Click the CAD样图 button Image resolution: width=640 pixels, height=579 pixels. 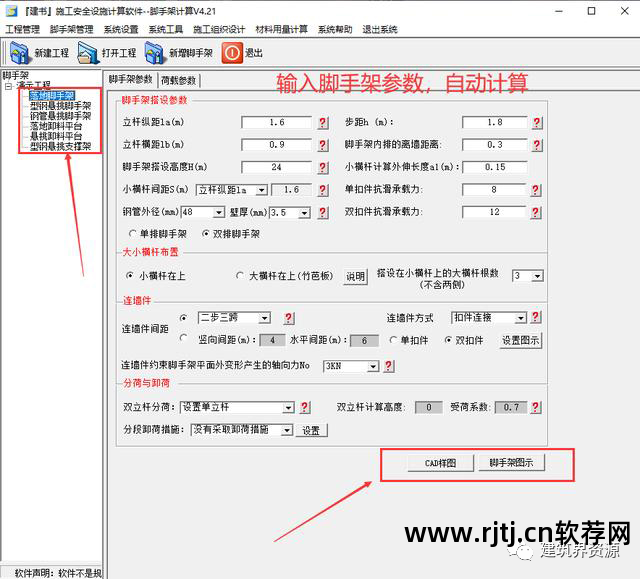[440, 463]
